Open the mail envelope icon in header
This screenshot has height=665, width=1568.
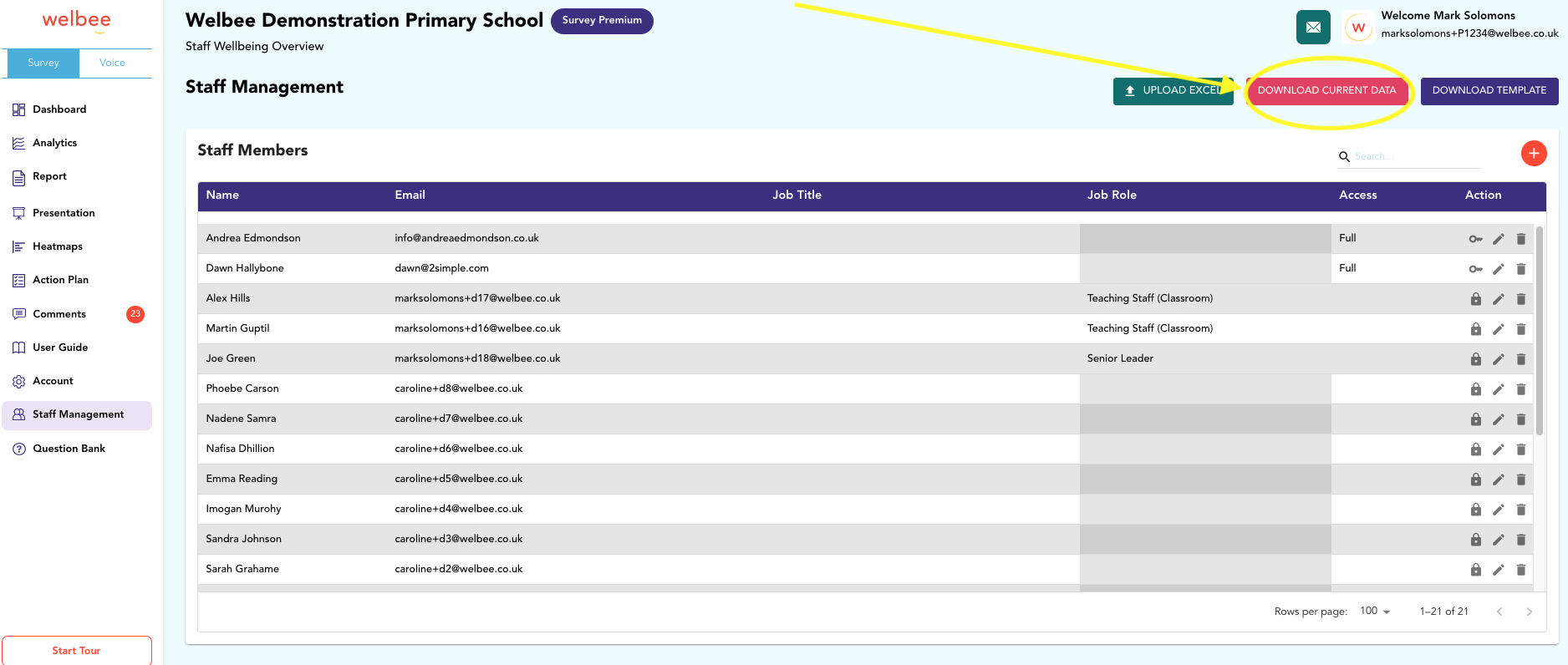click(1313, 27)
